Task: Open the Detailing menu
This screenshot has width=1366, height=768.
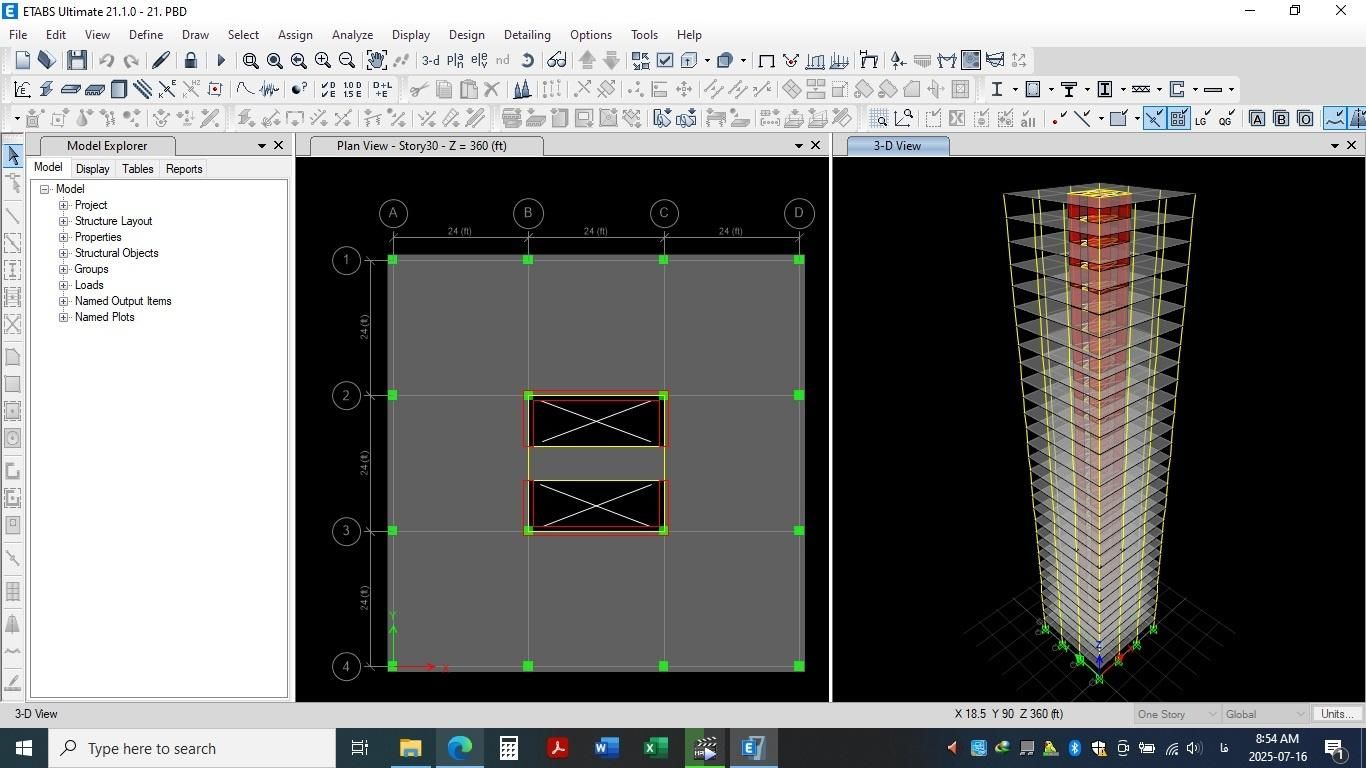Action: [x=527, y=34]
